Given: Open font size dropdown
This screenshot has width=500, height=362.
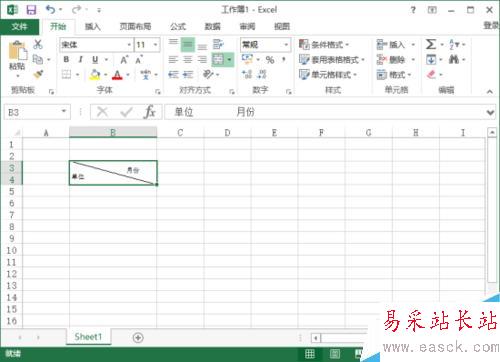Looking at the screenshot, I should pyautogui.click(x=155, y=44).
